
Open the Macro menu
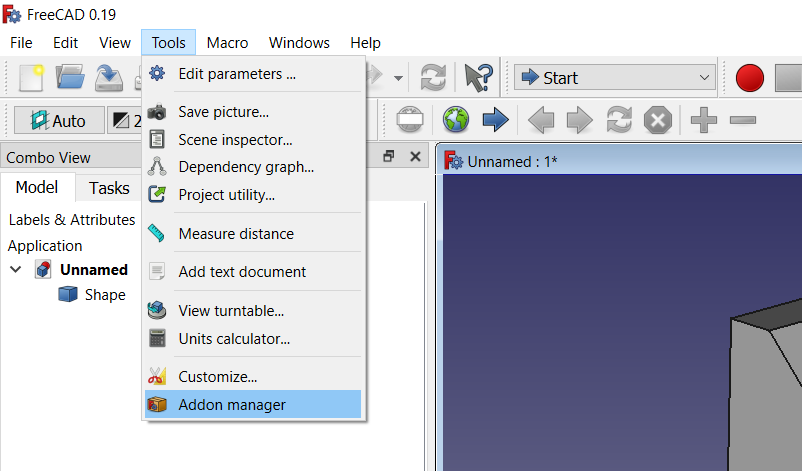coord(227,43)
